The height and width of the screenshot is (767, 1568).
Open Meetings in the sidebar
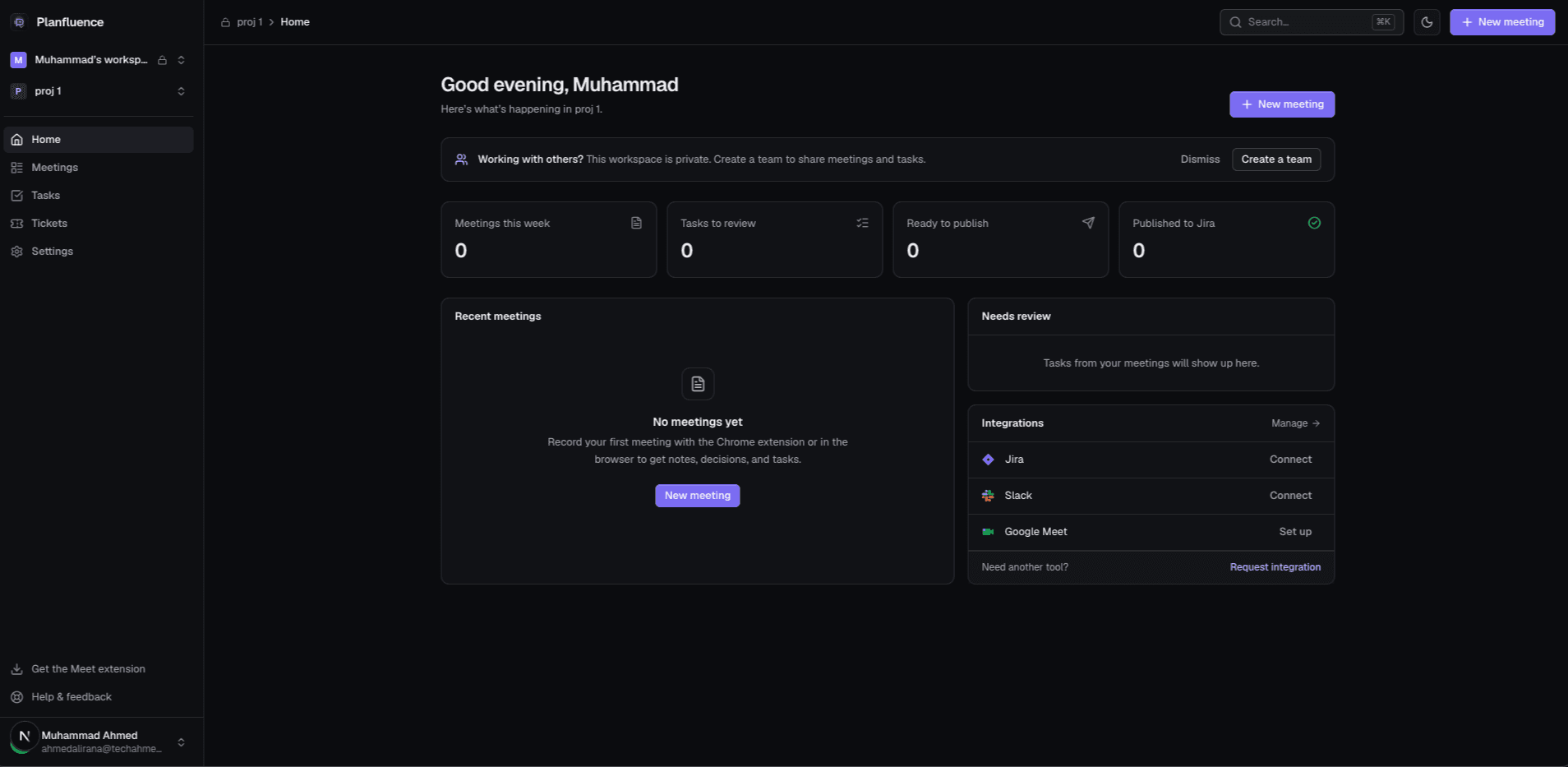[x=99, y=168]
